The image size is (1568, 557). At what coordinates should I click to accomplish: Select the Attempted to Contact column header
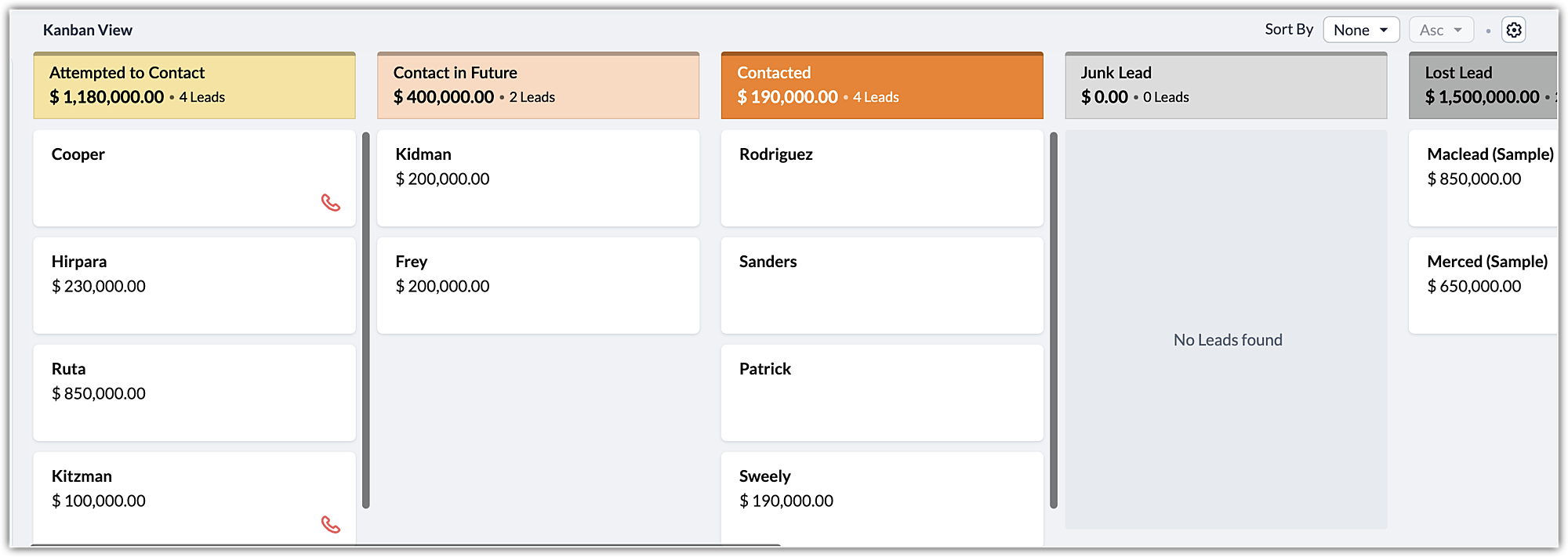pos(194,85)
